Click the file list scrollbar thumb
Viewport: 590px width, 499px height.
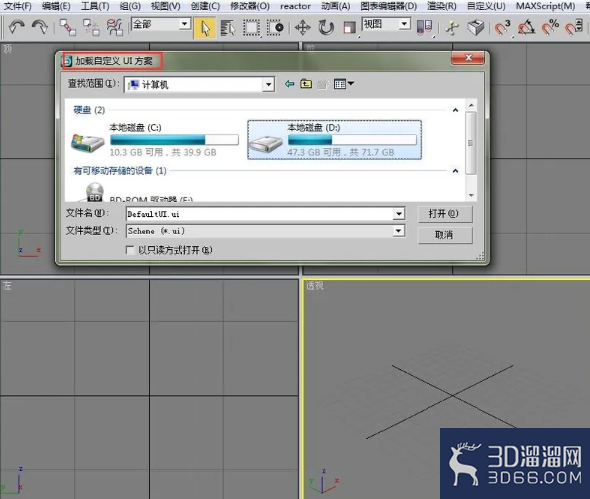471,143
